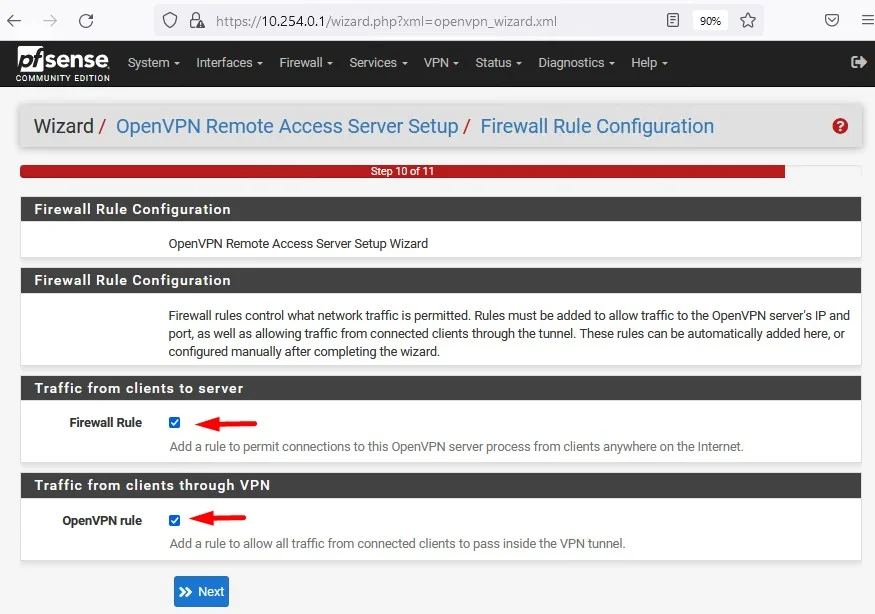Toggle reader view icon in address bar
Viewport: 875px width, 614px height.
coord(673,21)
